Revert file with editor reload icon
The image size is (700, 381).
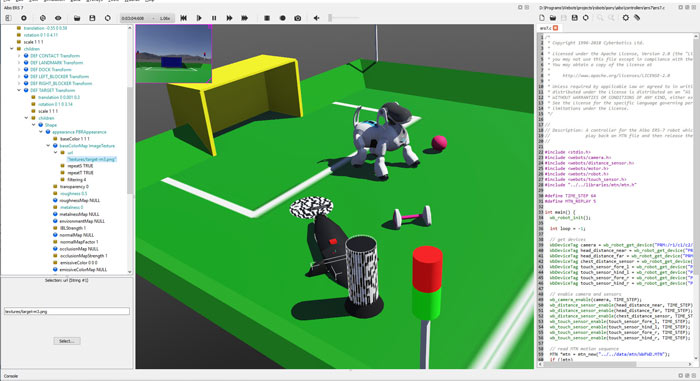coord(586,18)
